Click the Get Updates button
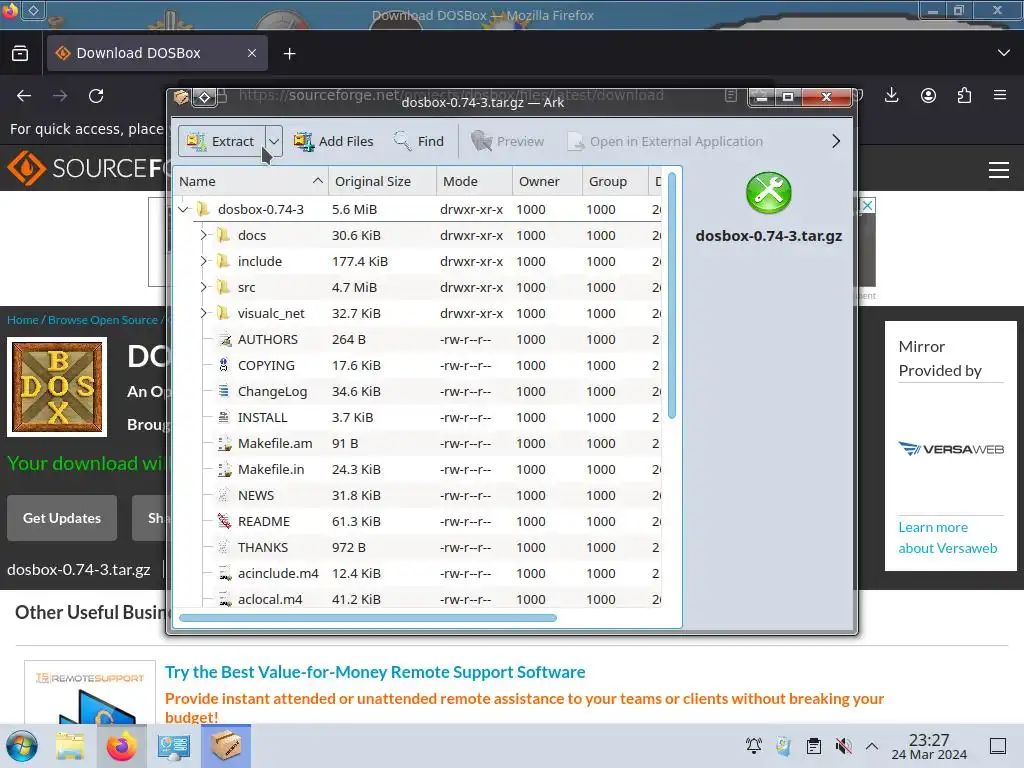1024x768 pixels. pyautogui.click(x=62, y=518)
